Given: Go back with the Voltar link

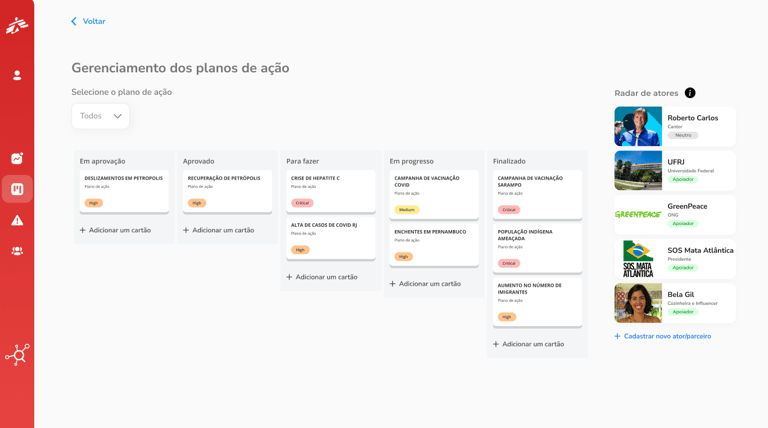Looking at the screenshot, I should point(88,21).
